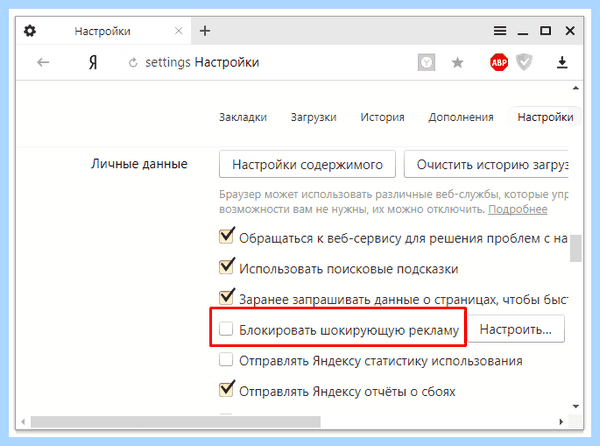
Task: Uncheck Обращаться к веб-сервису checkbox
Action: click(226, 236)
